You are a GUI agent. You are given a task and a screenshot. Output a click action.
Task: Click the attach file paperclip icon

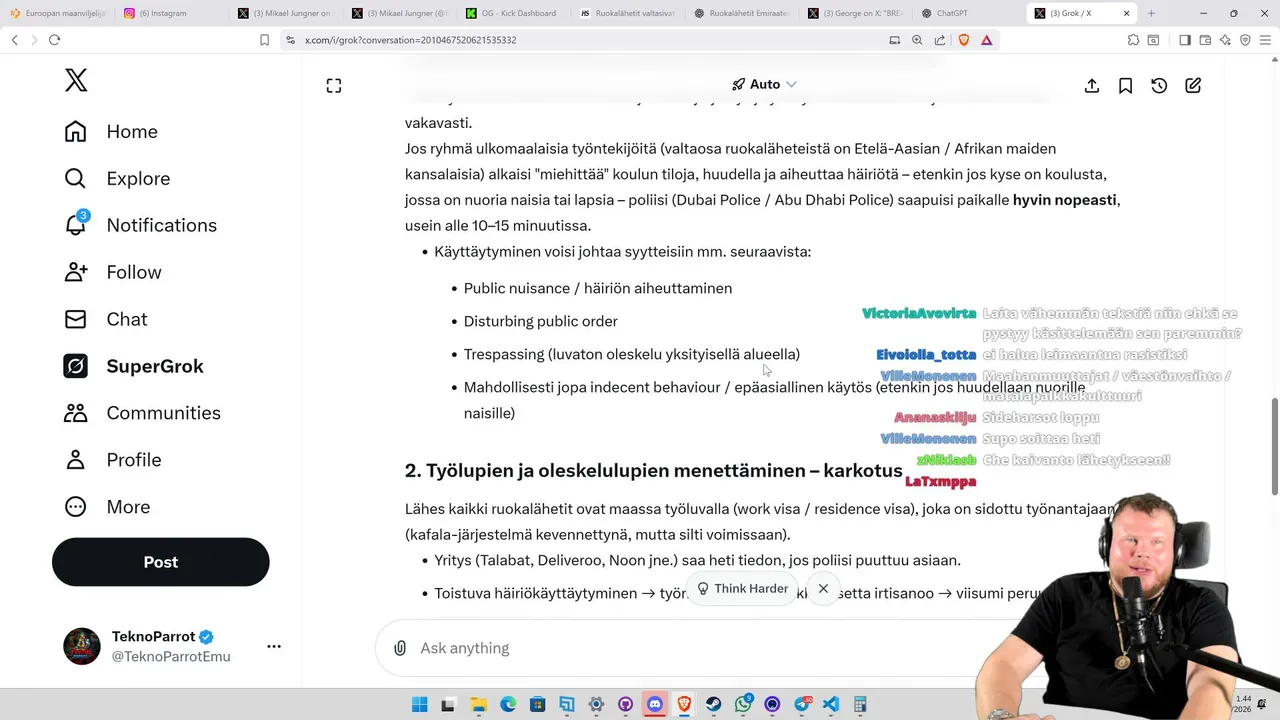click(400, 648)
